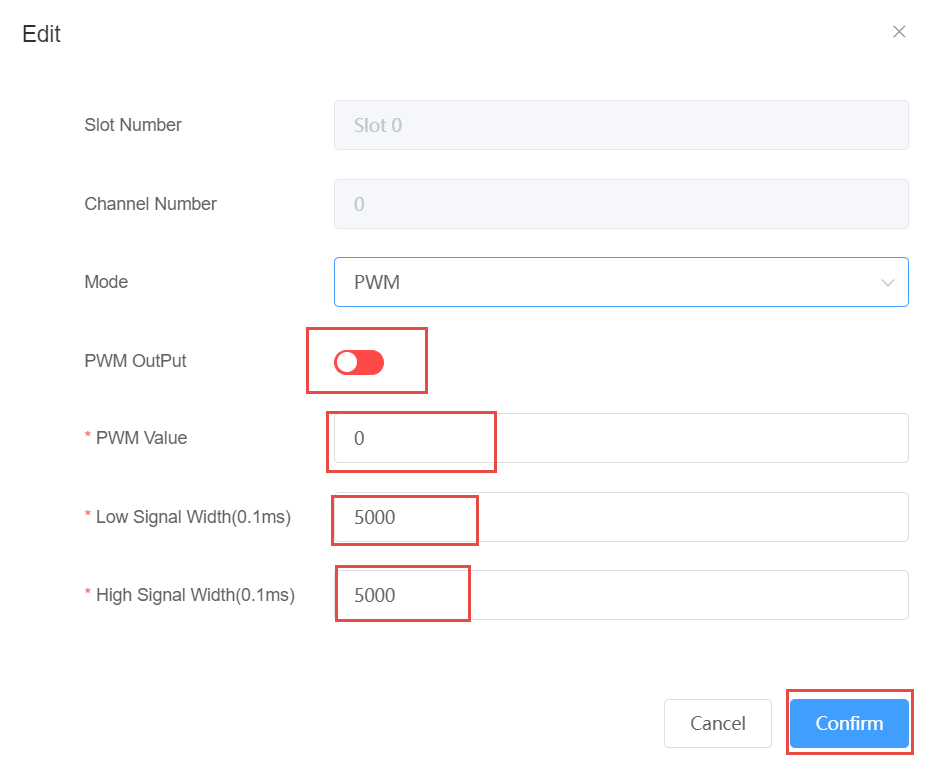Click the High Signal Width(0.1ms) label
930x770 pixels.
pos(195,595)
